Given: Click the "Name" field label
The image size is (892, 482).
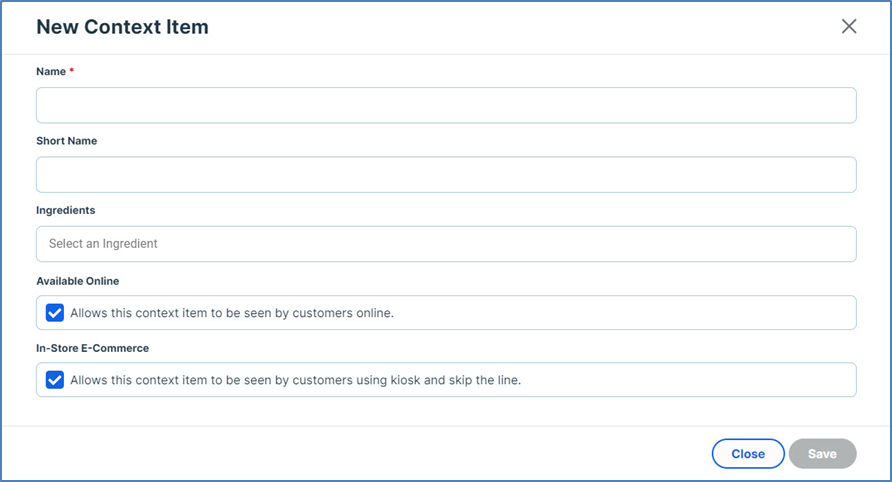Looking at the screenshot, I should (x=51, y=72).
